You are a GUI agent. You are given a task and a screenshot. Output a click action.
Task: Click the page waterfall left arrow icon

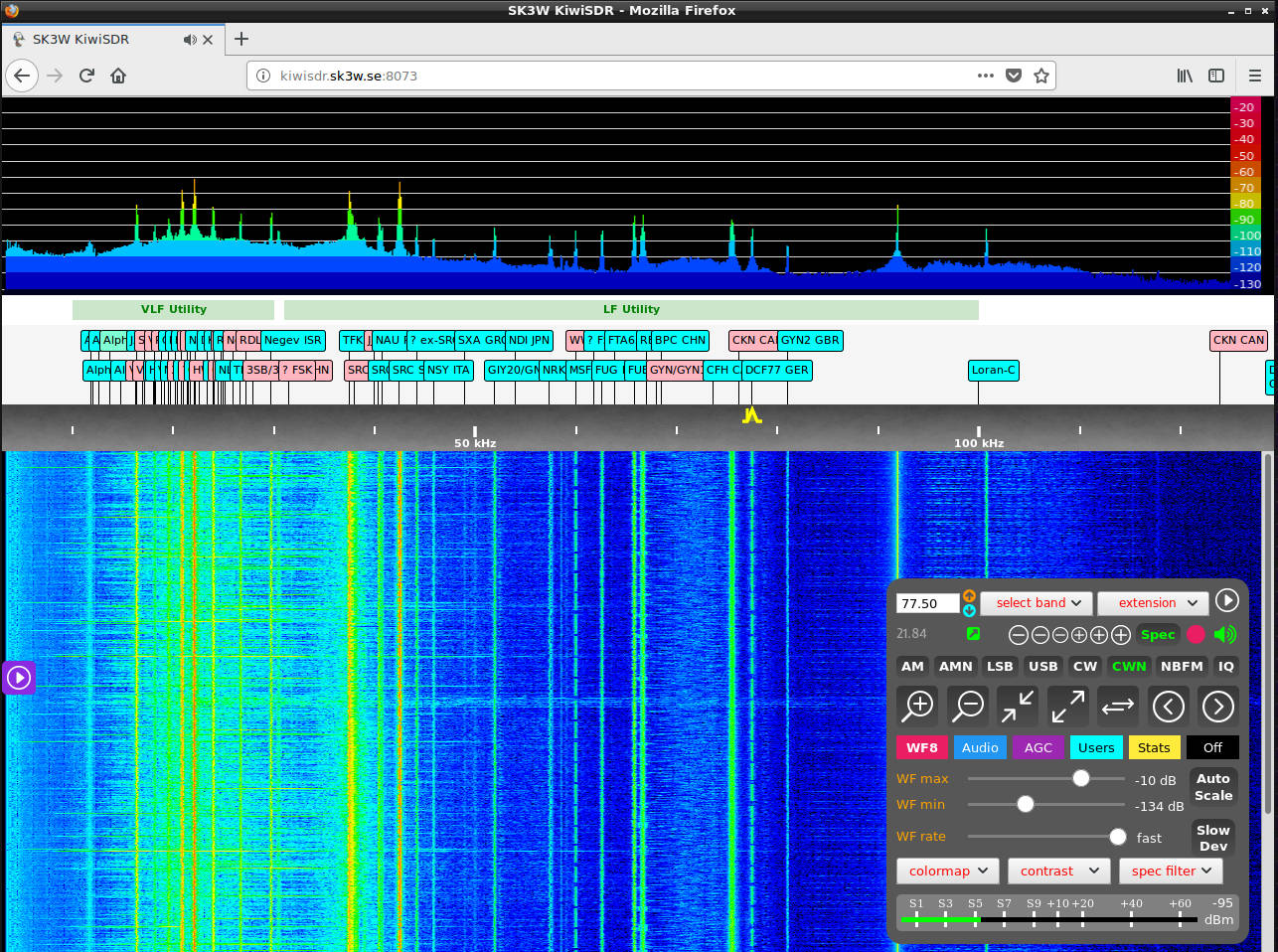pyautogui.click(x=1168, y=706)
